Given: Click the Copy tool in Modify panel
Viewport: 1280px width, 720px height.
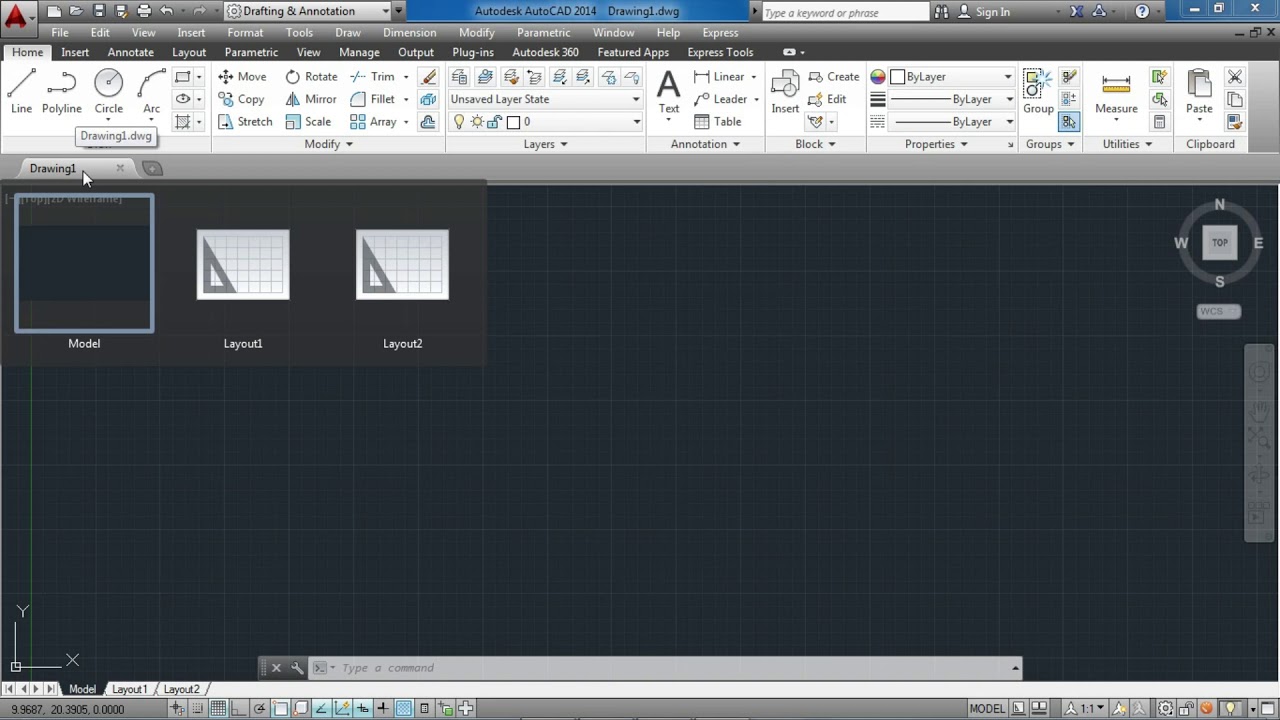Looking at the screenshot, I should [x=241, y=99].
